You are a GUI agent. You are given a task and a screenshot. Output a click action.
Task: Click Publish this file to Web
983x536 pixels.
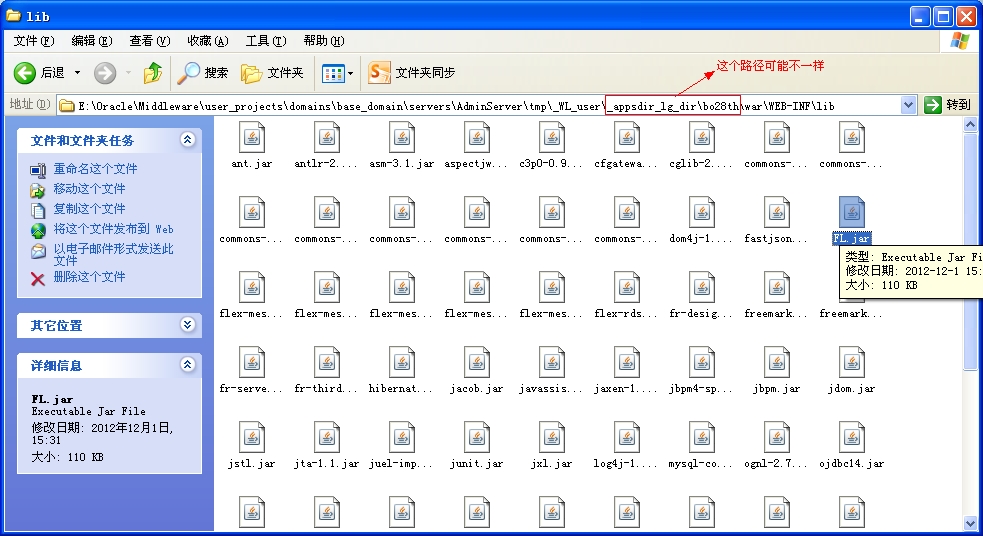pos(113,229)
